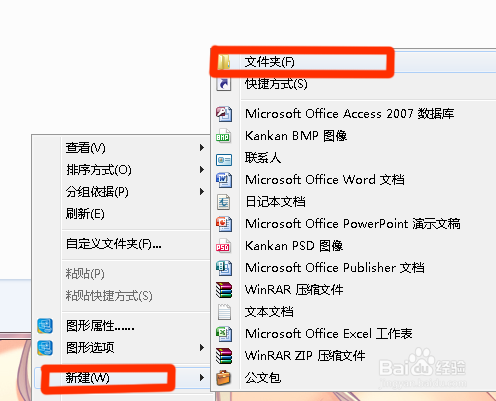This screenshot has width=496, height=401.
Task: Expand the 查看(V) submenu arrow
Action: coord(201,147)
